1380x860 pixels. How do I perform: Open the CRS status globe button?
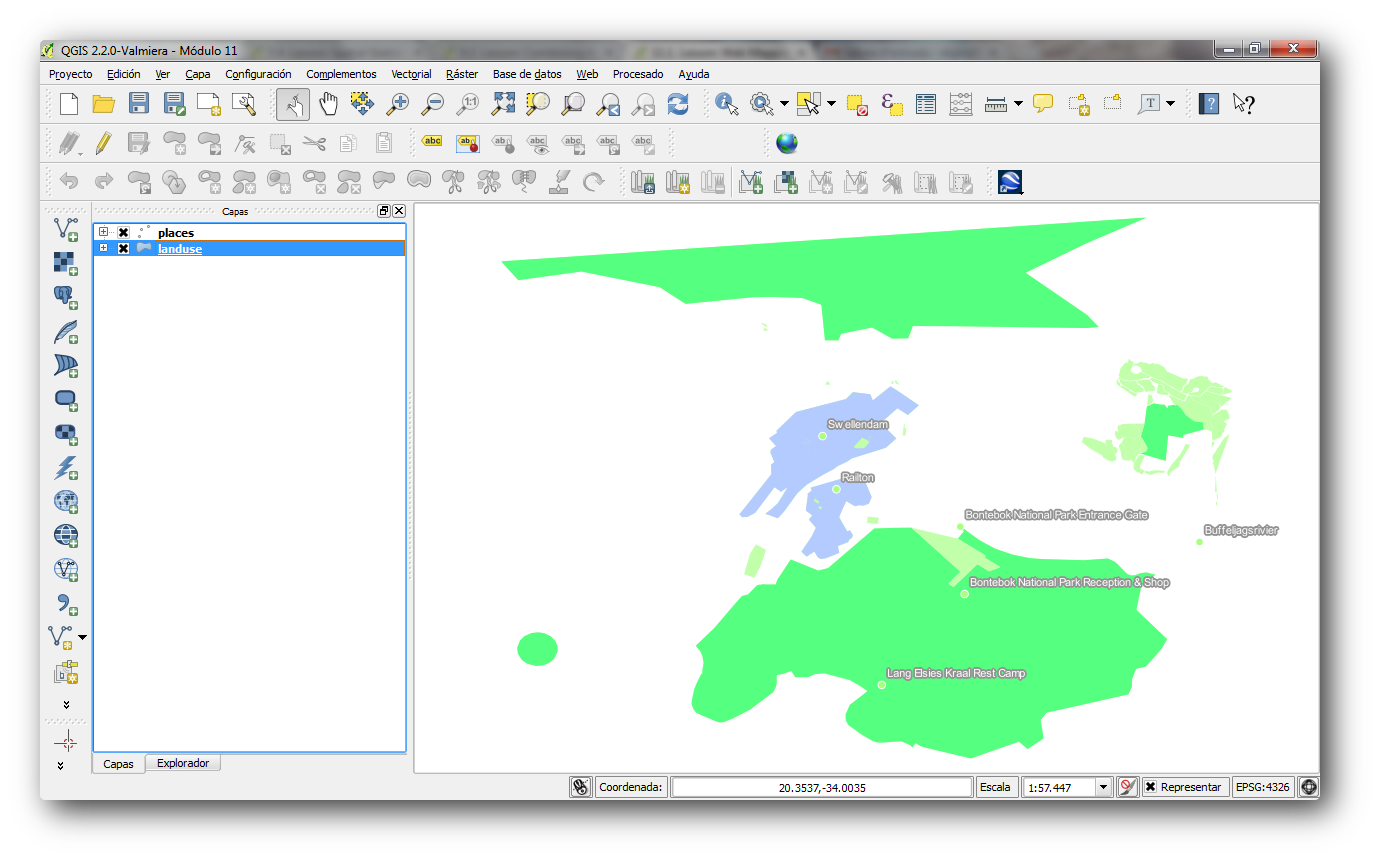coord(1308,787)
